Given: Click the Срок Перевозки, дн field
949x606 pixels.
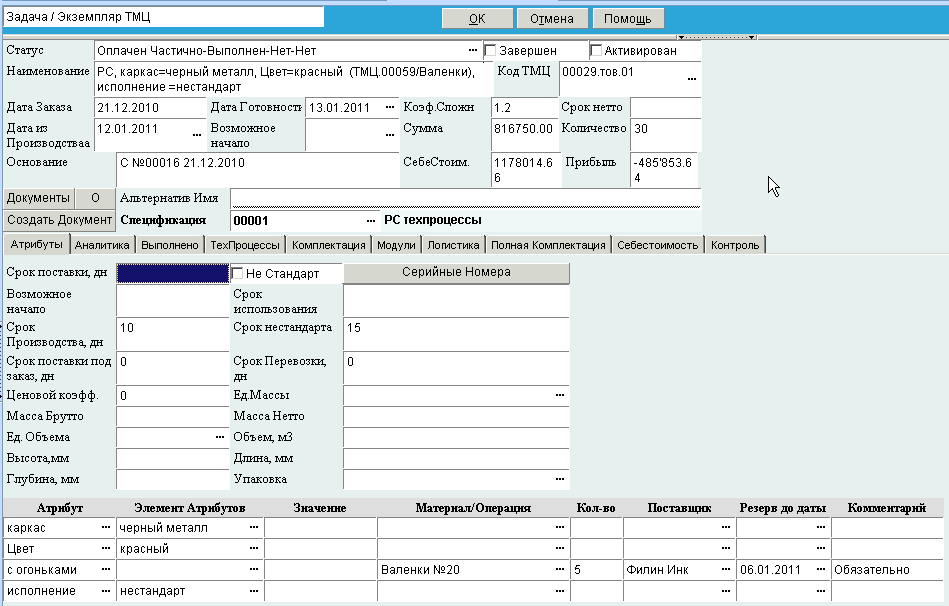Looking at the screenshot, I should [x=456, y=368].
